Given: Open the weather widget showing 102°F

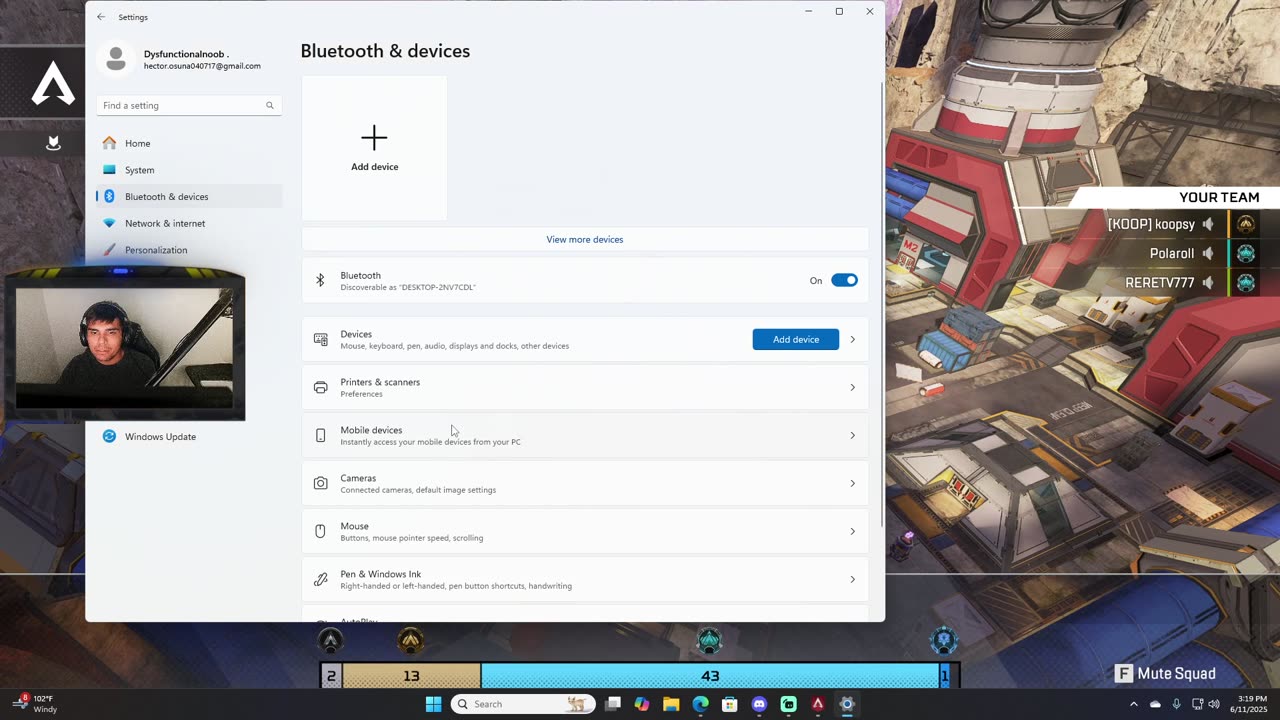Looking at the screenshot, I should point(36,704).
